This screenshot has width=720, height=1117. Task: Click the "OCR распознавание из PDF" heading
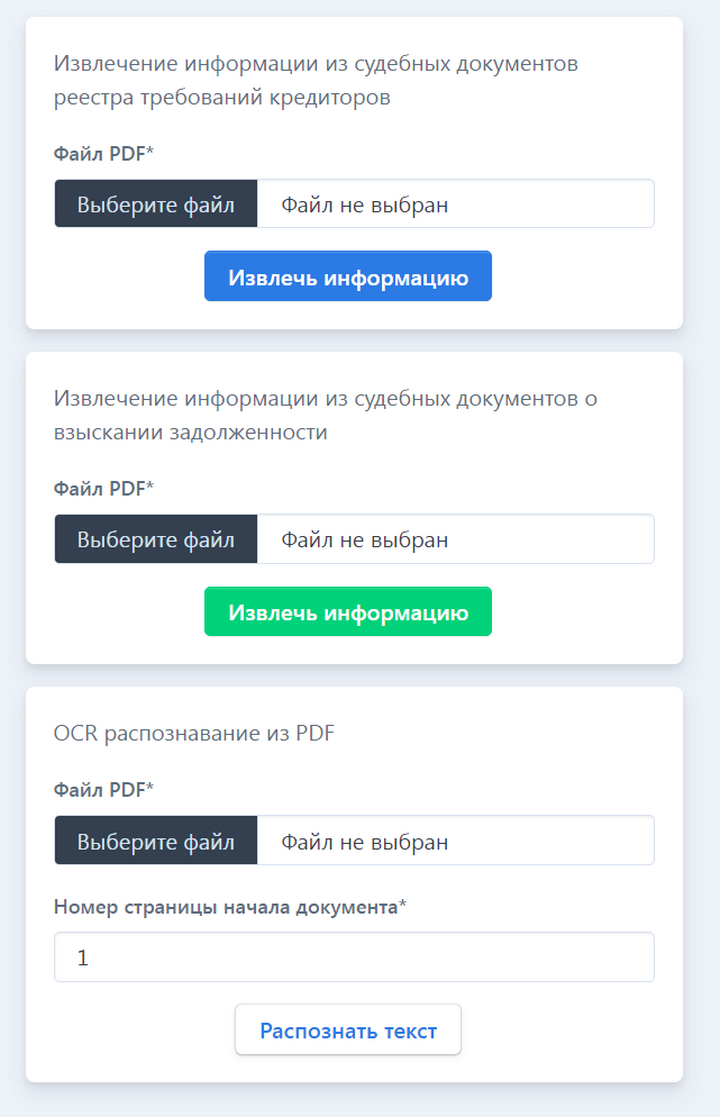[194, 733]
